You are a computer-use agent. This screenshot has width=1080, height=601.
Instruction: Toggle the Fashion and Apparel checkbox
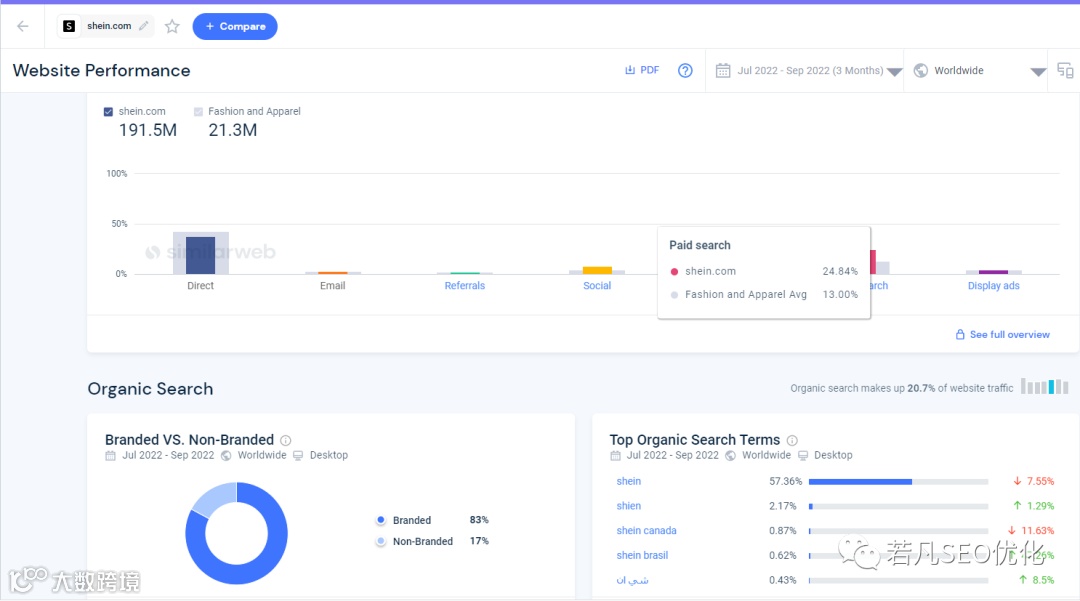pos(198,112)
